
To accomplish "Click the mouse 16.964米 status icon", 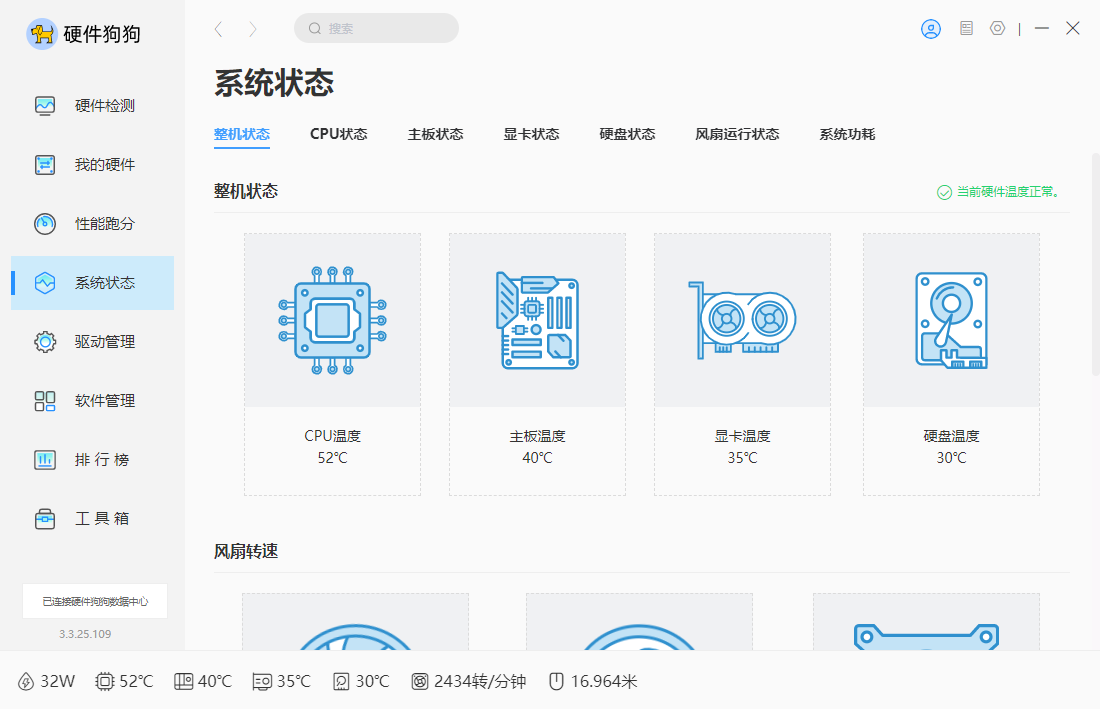I will pos(556,682).
